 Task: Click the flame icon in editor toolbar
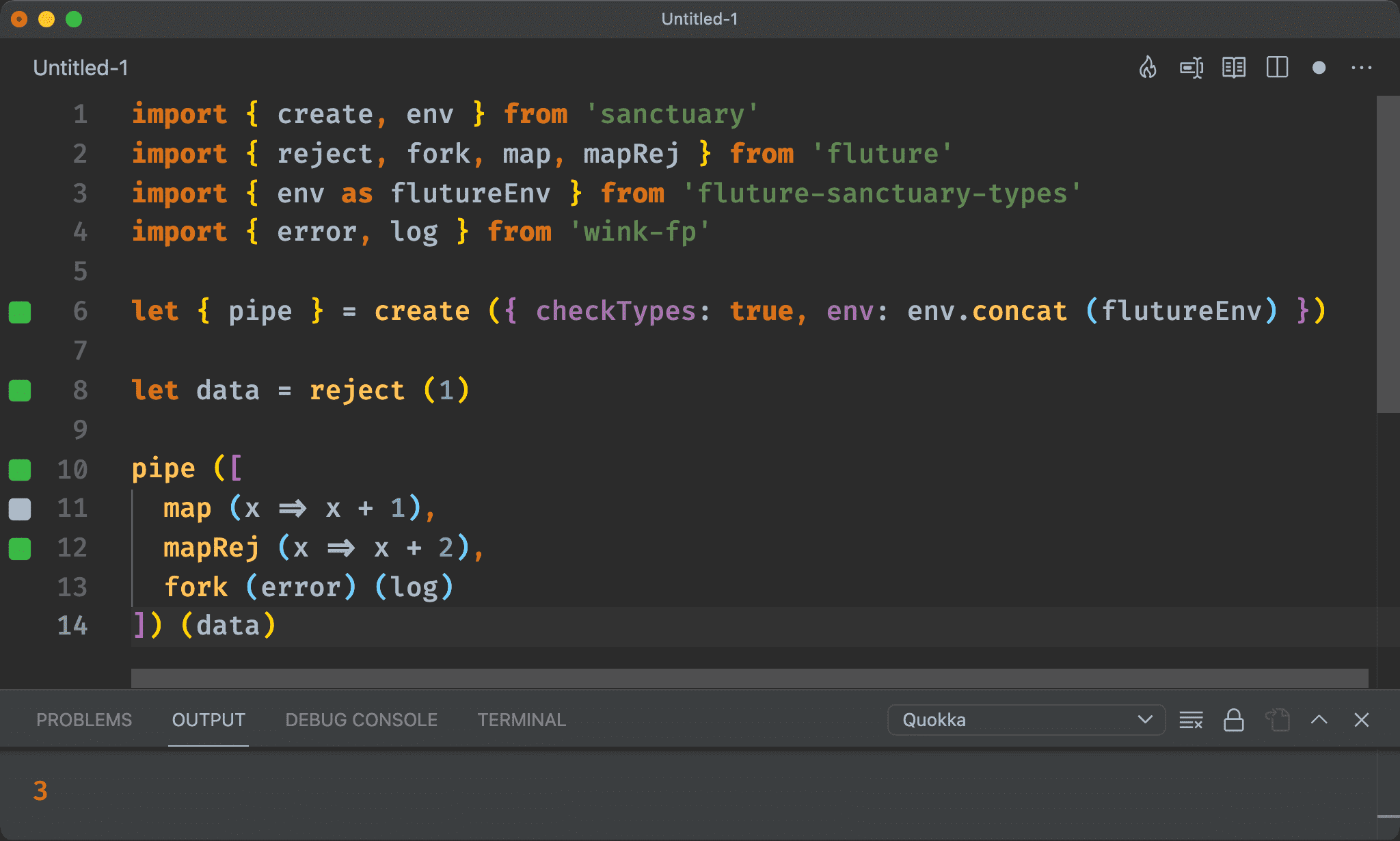click(x=1148, y=68)
